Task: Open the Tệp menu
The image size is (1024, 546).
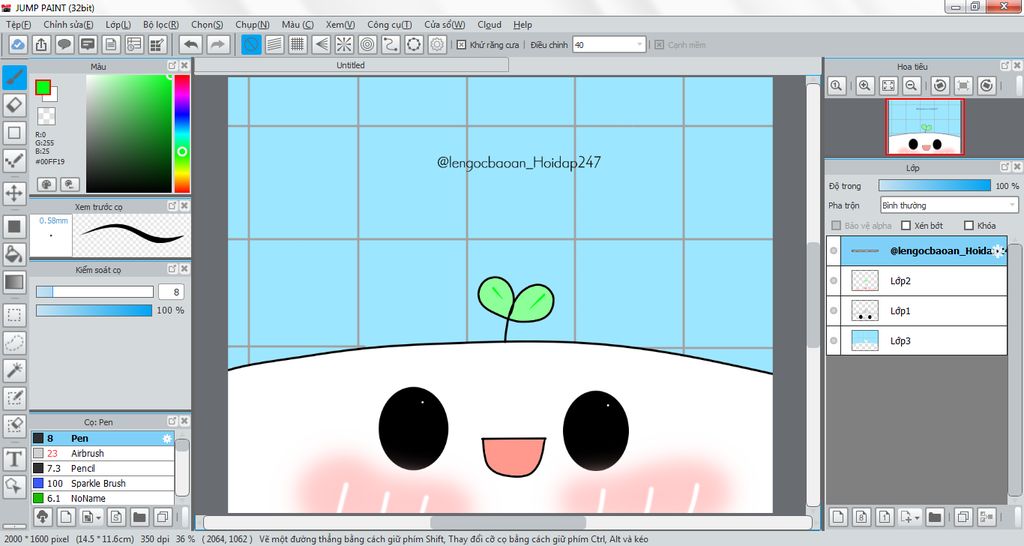Action: pyautogui.click(x=18, y=25)
